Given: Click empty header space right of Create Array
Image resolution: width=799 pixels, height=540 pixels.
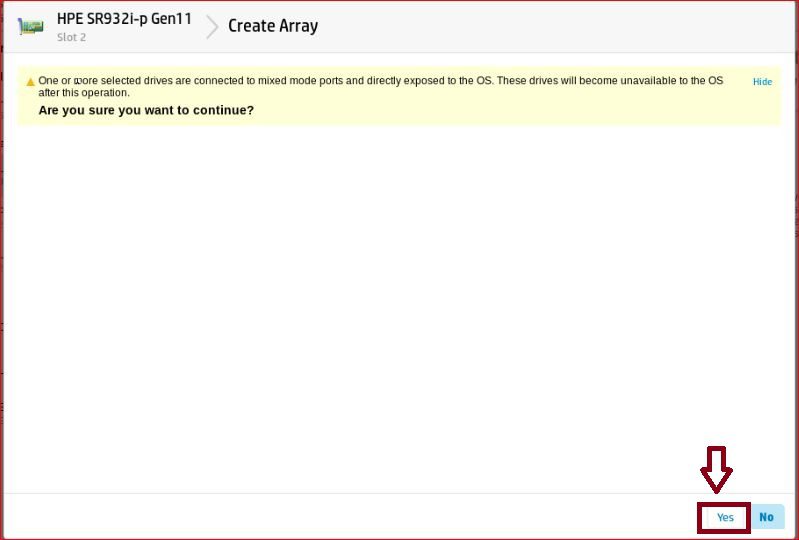Looking at the screenshot, I should [x=550, y=27].
